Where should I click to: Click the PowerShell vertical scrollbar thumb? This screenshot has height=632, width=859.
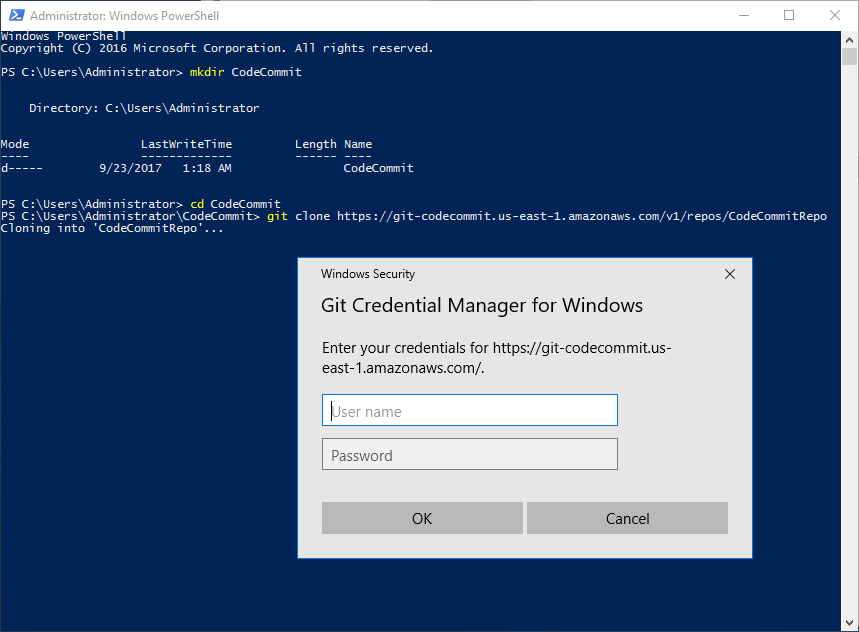tap(850, 56)
